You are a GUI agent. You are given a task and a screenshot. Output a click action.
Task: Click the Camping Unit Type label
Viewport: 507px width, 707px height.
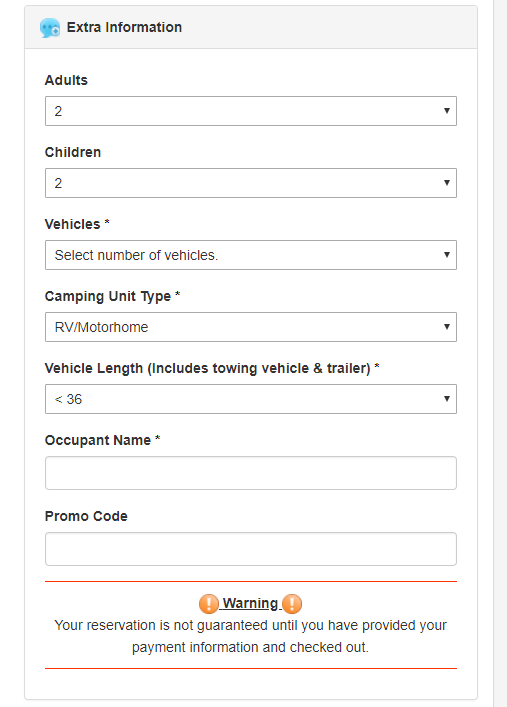point(112,296)
